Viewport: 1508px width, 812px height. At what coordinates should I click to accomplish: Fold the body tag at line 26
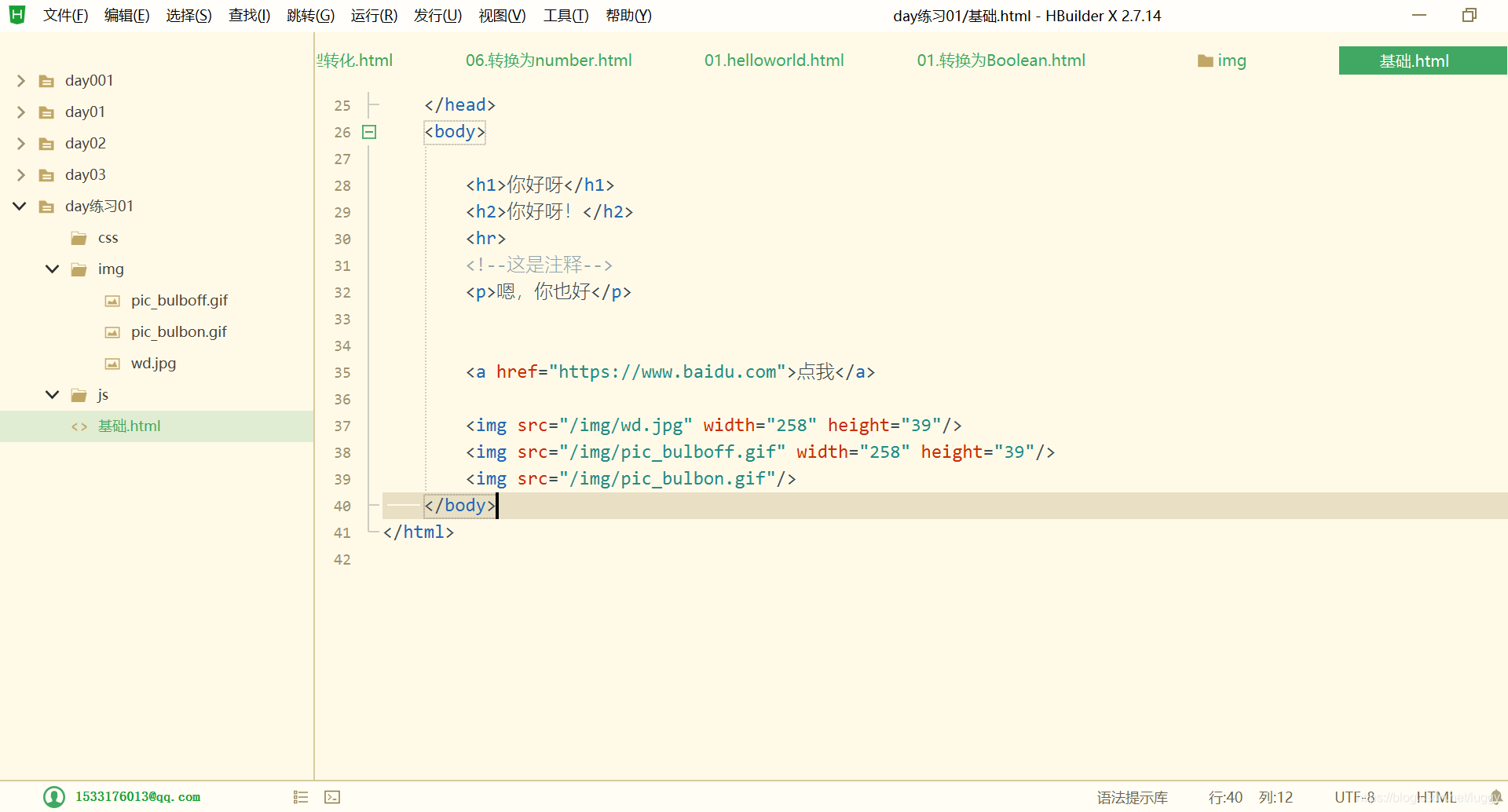[x=369, y=132]
